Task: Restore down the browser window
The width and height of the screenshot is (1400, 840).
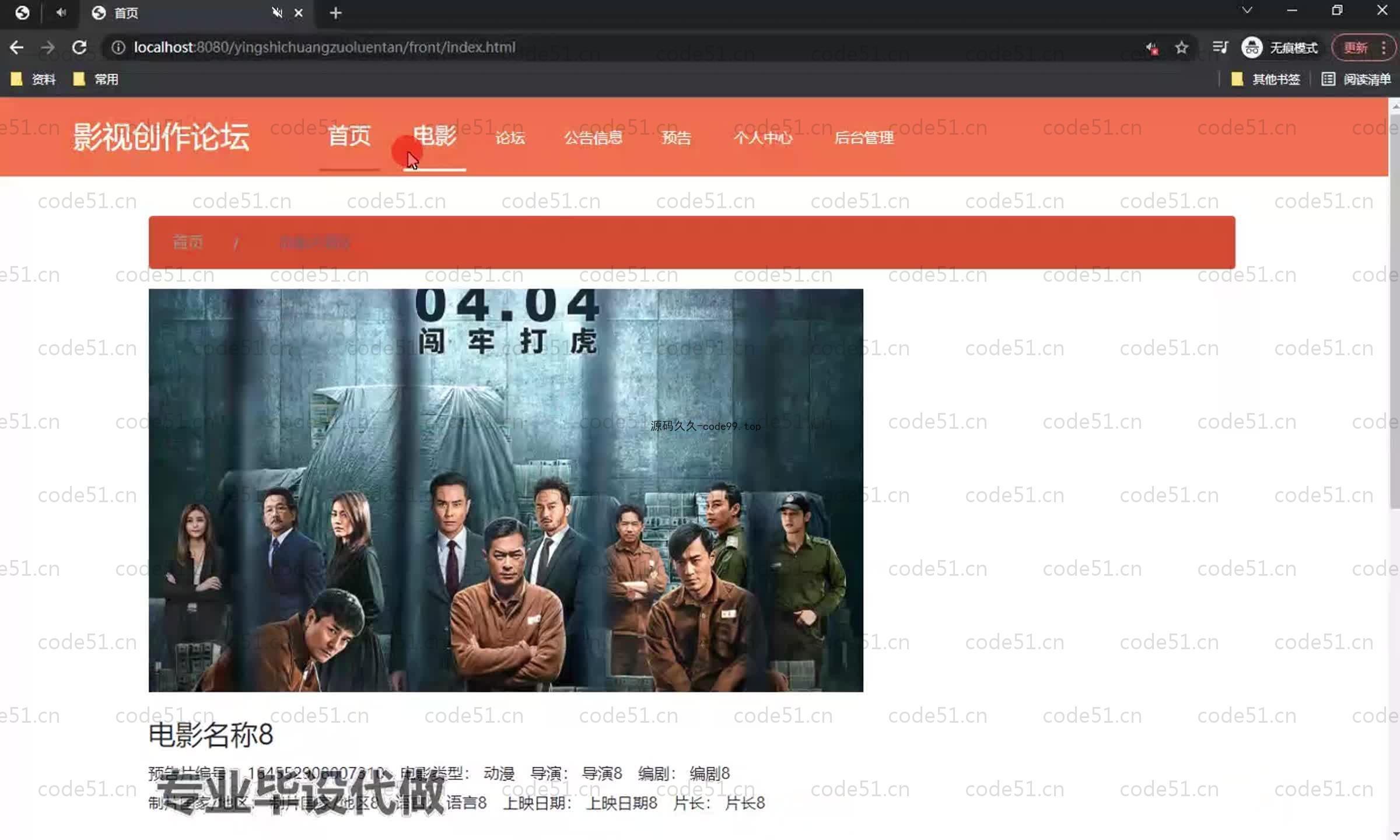Action: point(1337,10)
